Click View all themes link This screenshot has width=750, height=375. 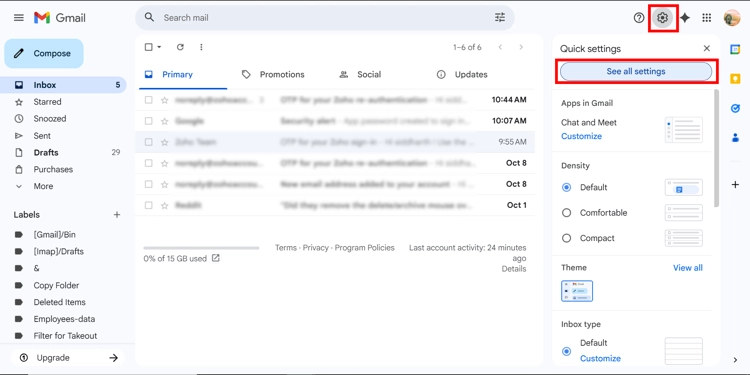click(x=687, y=268)
